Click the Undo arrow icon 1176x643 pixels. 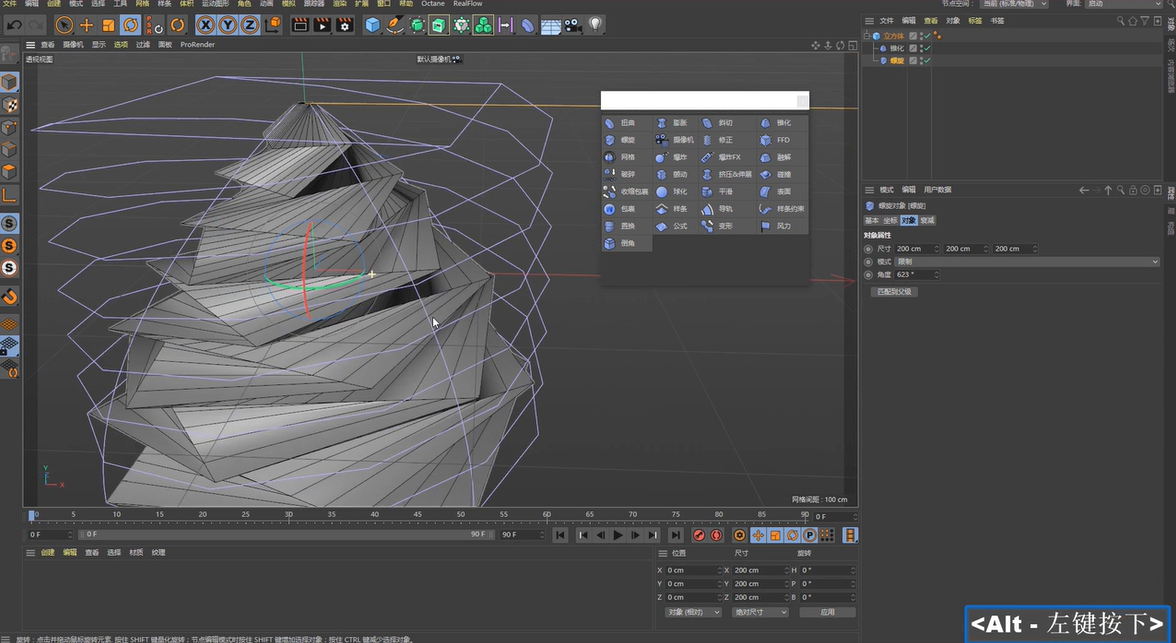(x=14, y=26)
